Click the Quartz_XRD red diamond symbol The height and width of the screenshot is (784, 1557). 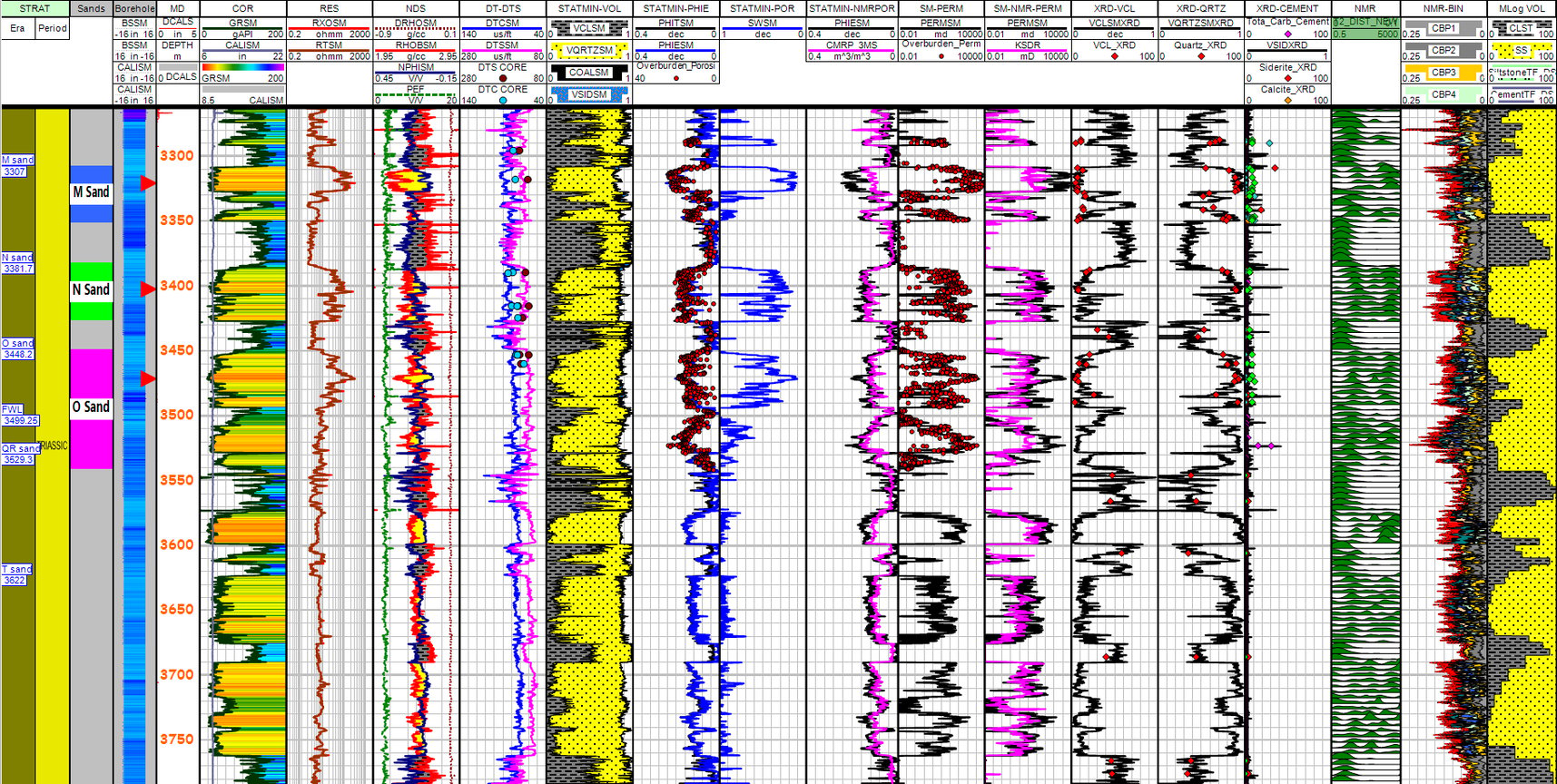[x=1202, y=56]
